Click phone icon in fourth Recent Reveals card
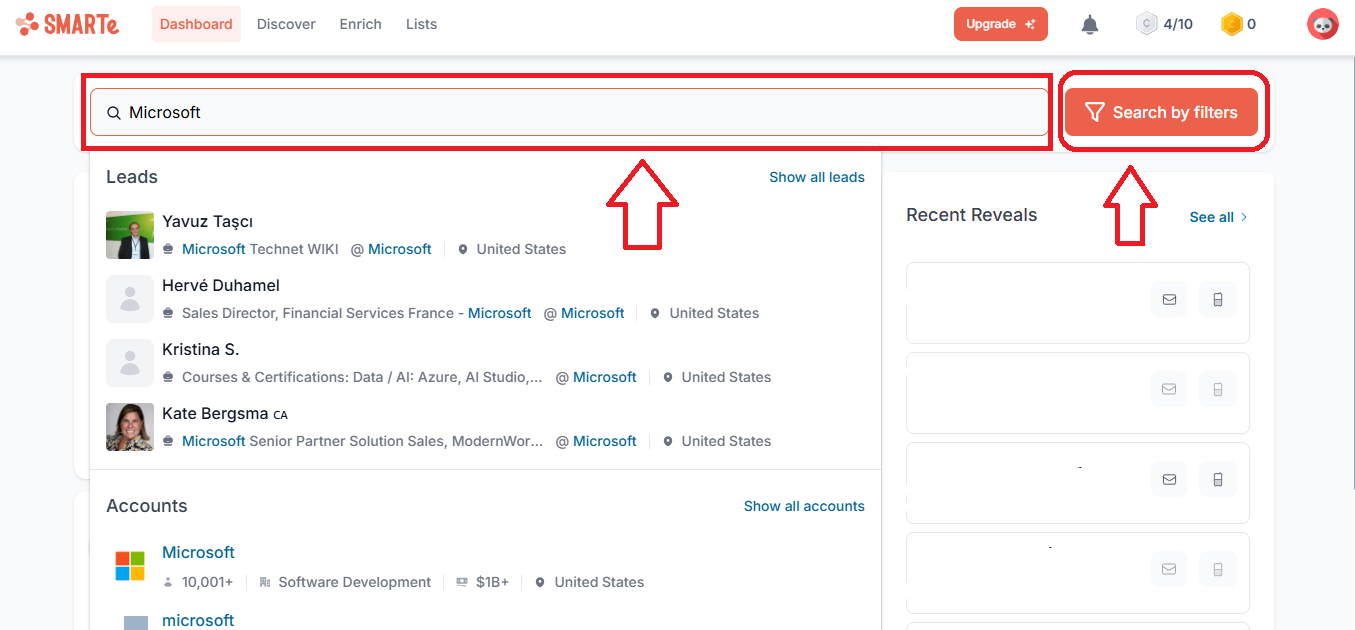This screenshot has height=630, width=1355. tap(1217, 569)
